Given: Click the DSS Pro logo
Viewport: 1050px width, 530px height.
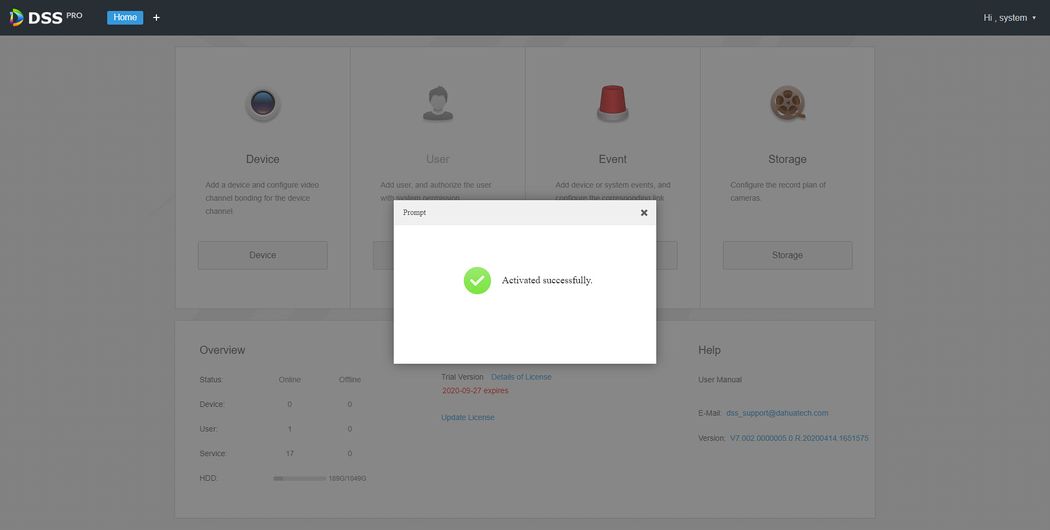Looking at the screenshot, I should click(46, 17).
